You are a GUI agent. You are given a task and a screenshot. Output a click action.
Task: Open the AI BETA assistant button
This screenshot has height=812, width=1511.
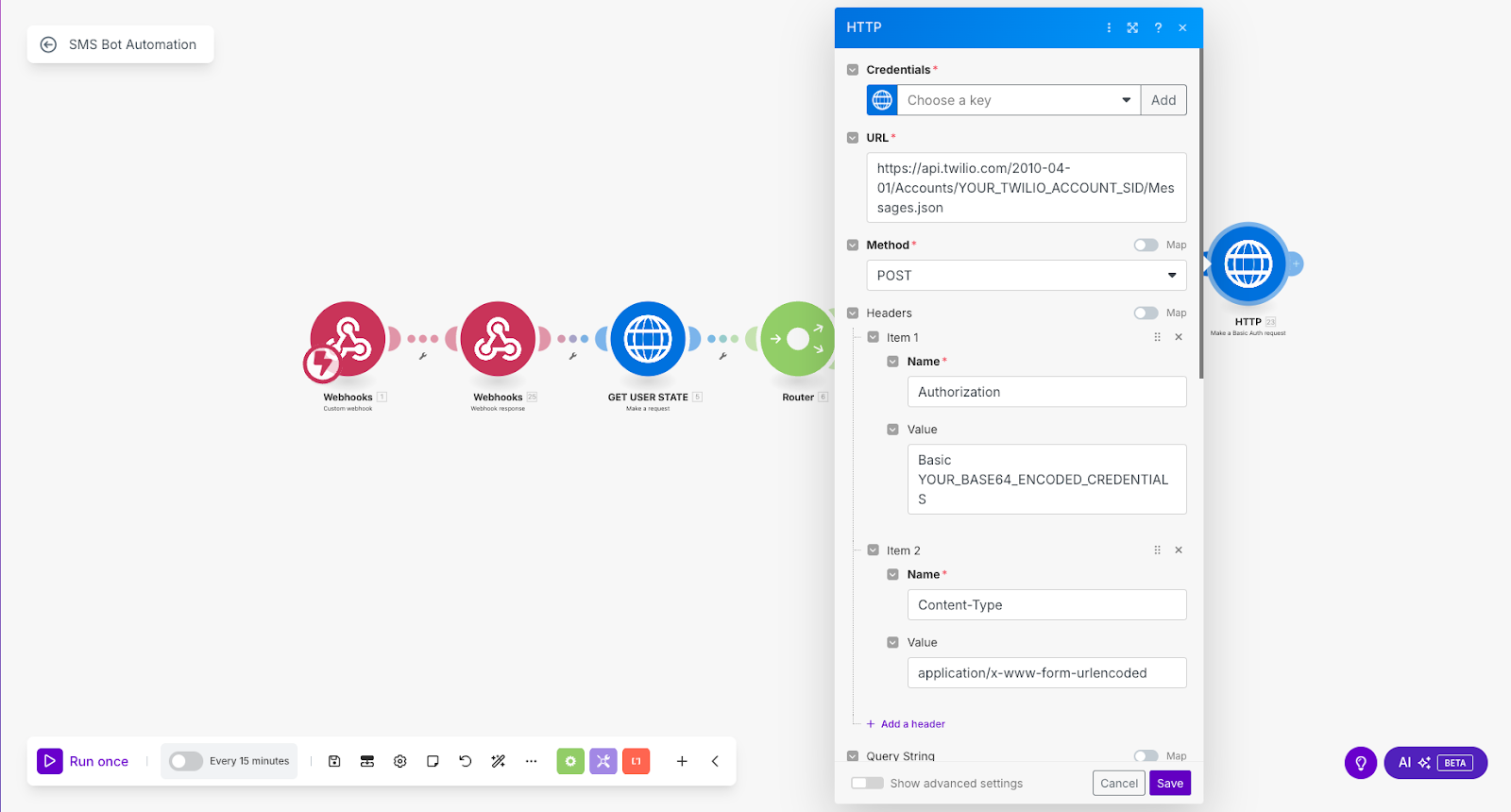(x=1435, y=763)
